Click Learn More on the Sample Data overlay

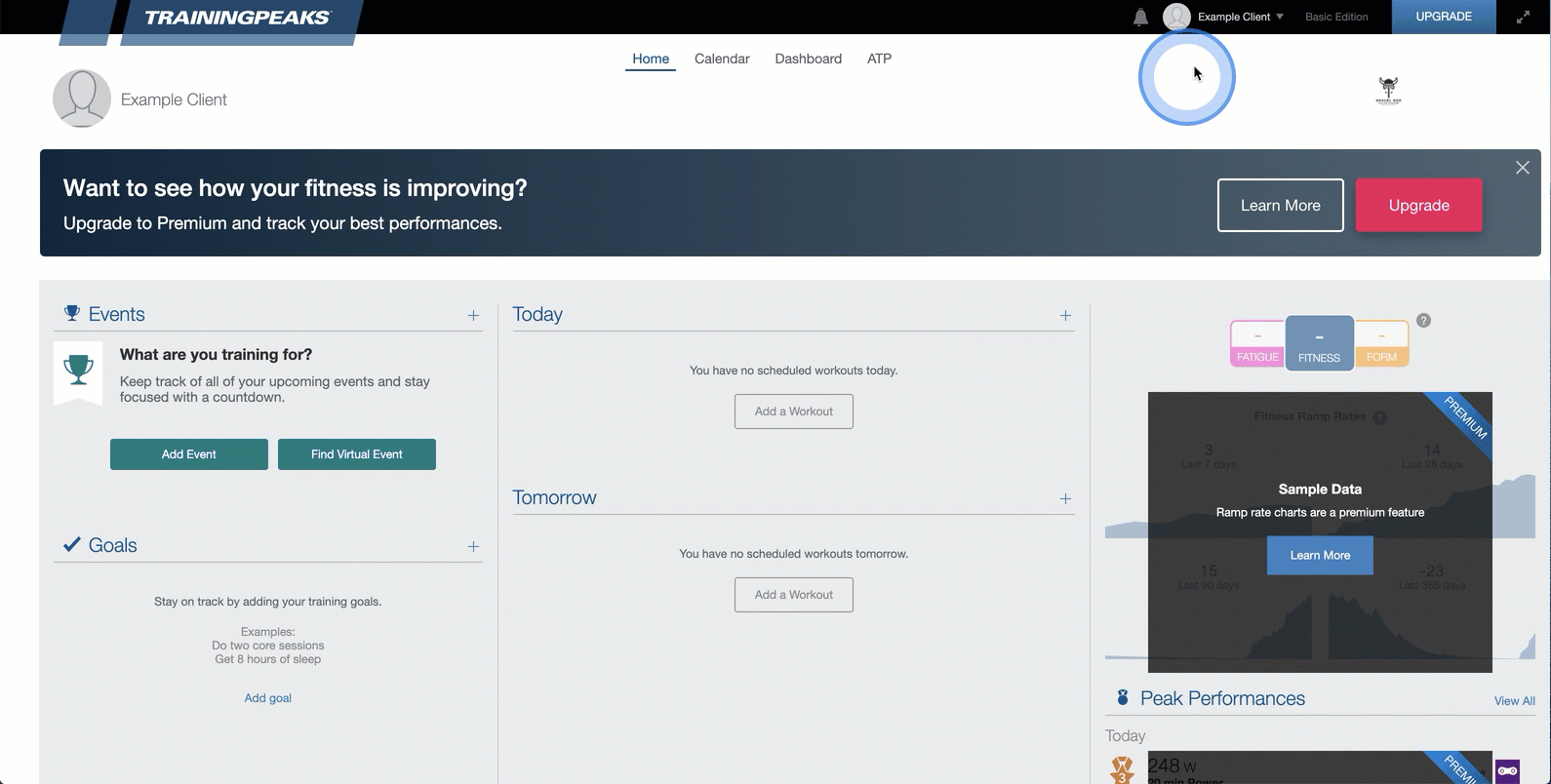tap(1320, 555)
